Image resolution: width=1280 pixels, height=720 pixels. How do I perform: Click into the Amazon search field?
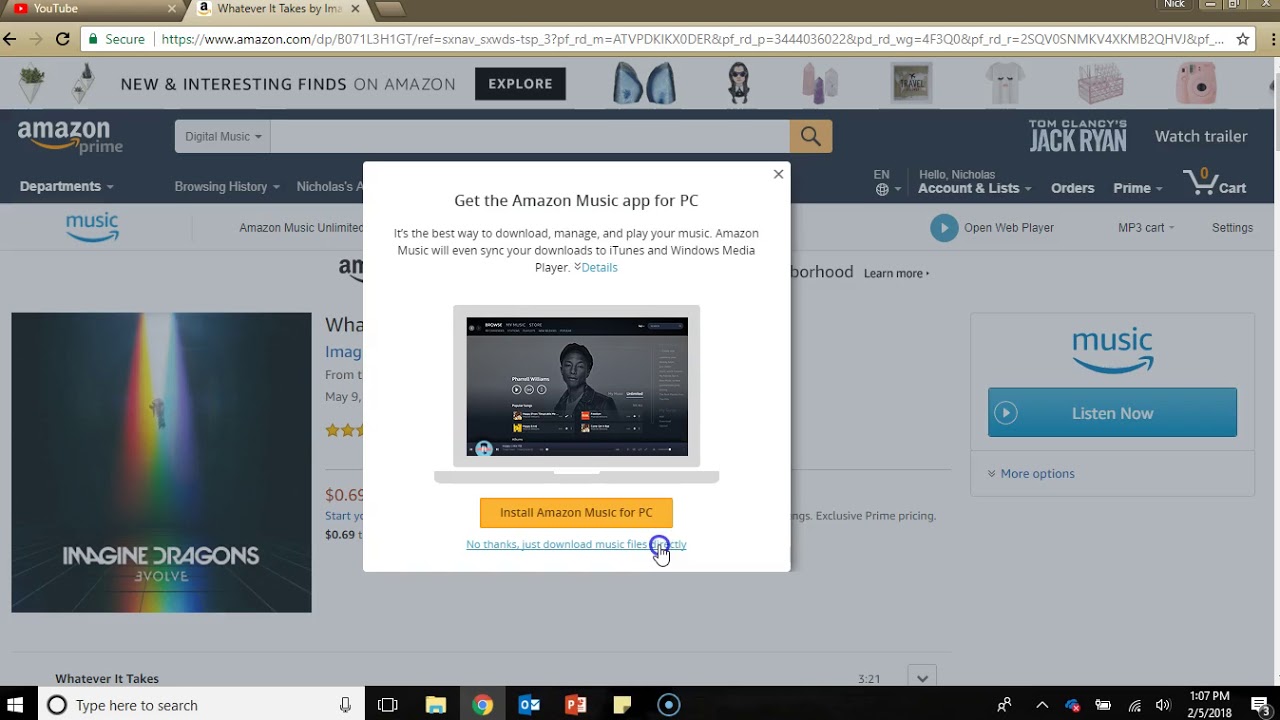coord(529,136)
